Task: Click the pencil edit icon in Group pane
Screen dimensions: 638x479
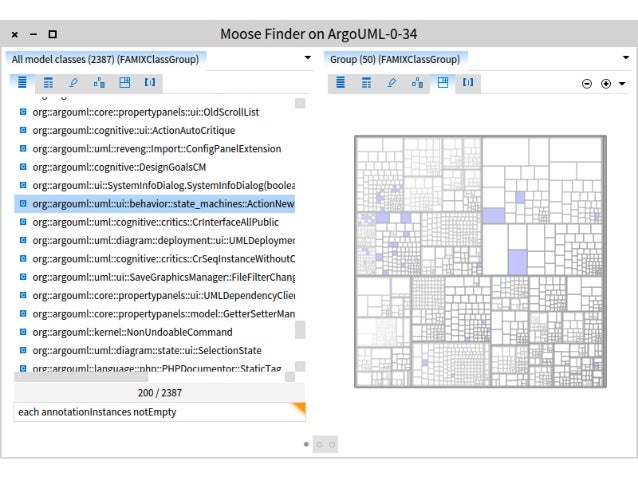Action: point(392,83)
